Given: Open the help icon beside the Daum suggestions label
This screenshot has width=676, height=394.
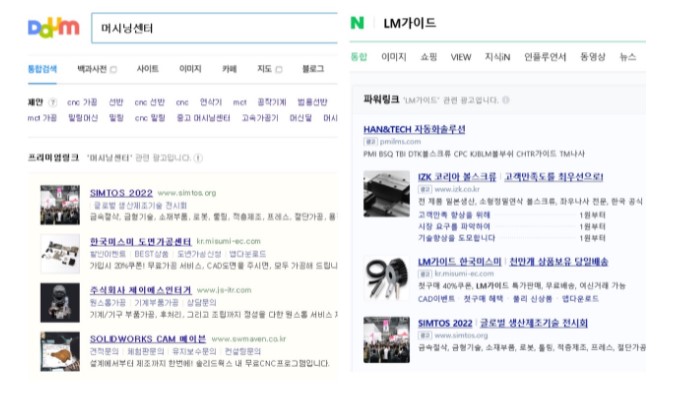Looking at the screenshot, I should point(53,102).
